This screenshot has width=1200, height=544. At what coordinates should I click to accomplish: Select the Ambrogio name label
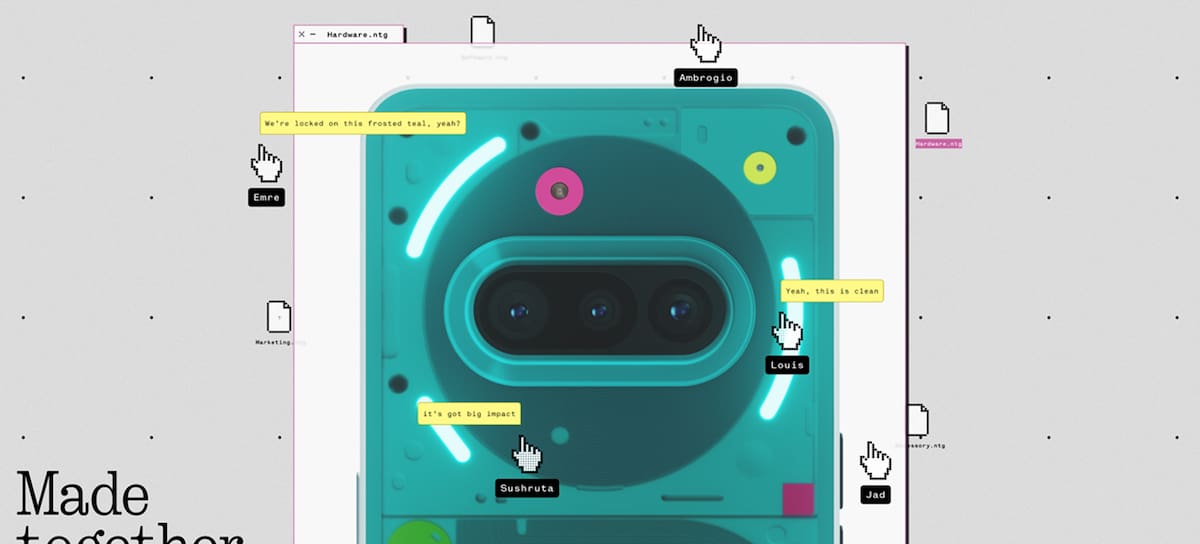click(705, 78)
